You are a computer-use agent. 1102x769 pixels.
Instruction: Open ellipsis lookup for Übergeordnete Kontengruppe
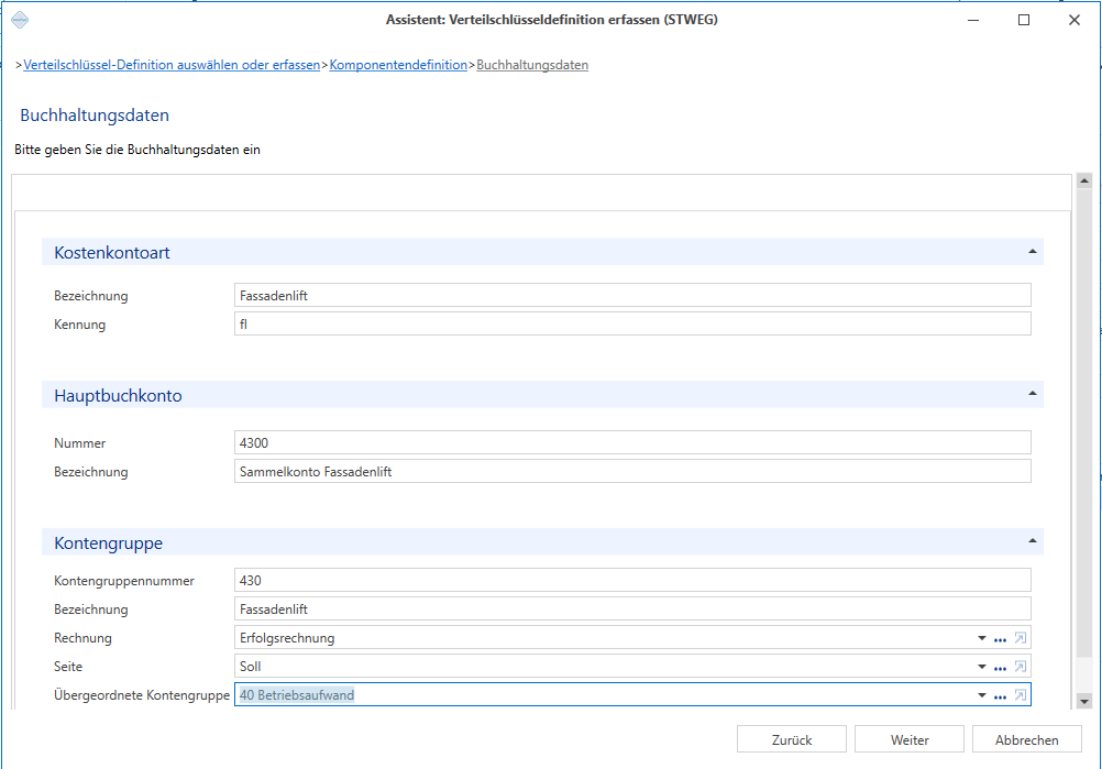tap(1000, 697)
